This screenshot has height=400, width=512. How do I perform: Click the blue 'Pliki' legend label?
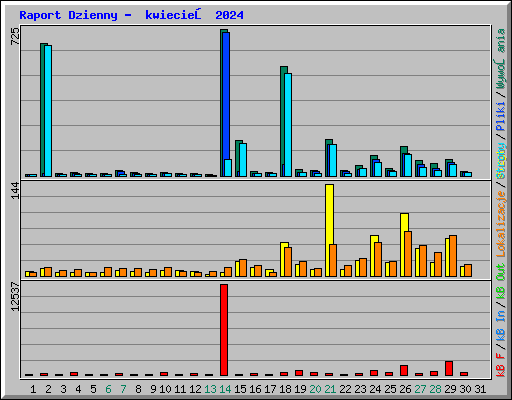point(501,116)
